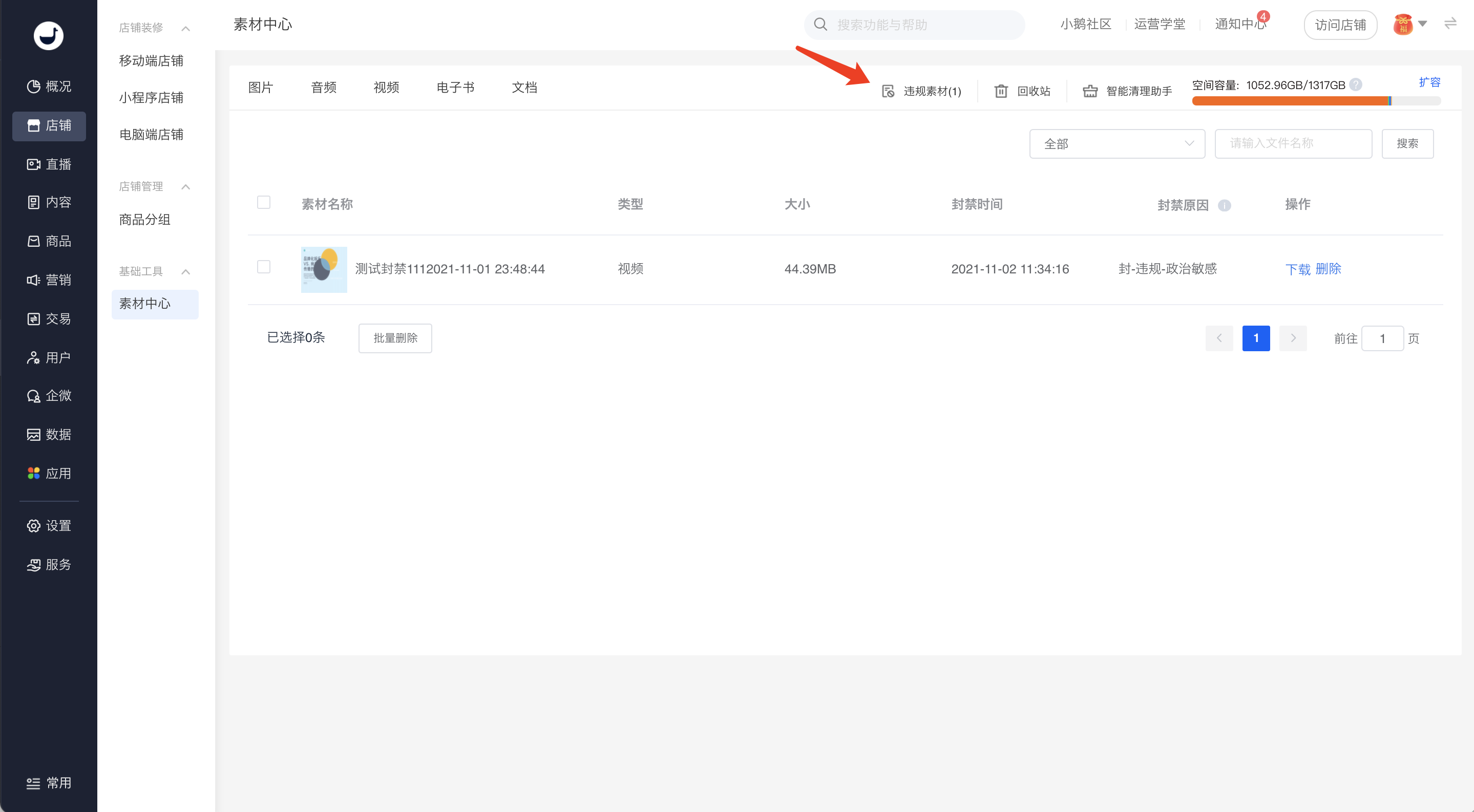Screen dimensions: 1474x812
Task: Switch to the 音频 tab
Action: click(x=323, y=88)
